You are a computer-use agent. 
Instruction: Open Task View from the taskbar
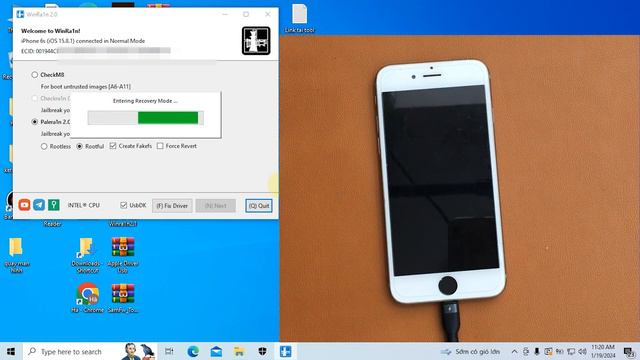(x=169, y=351)
